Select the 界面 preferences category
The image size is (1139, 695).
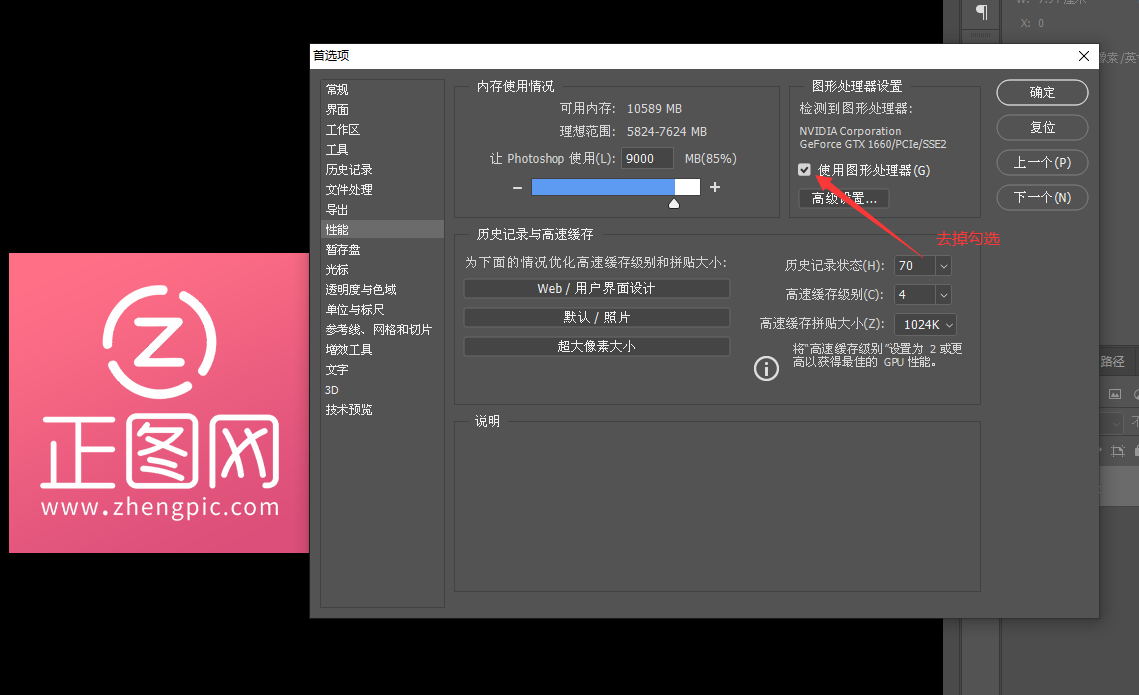pos(382,110)
